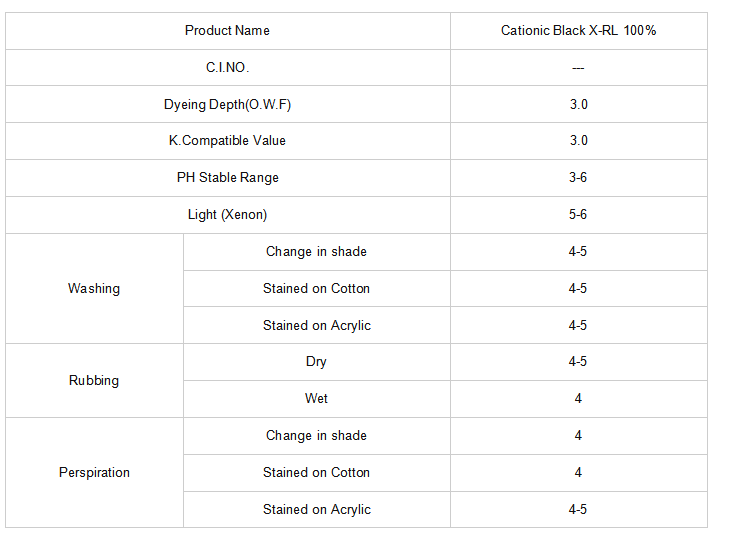Select the Cationic Black X-RL 100% cell
The height and width of the screenshot is (534, 729).
[579, 31]
